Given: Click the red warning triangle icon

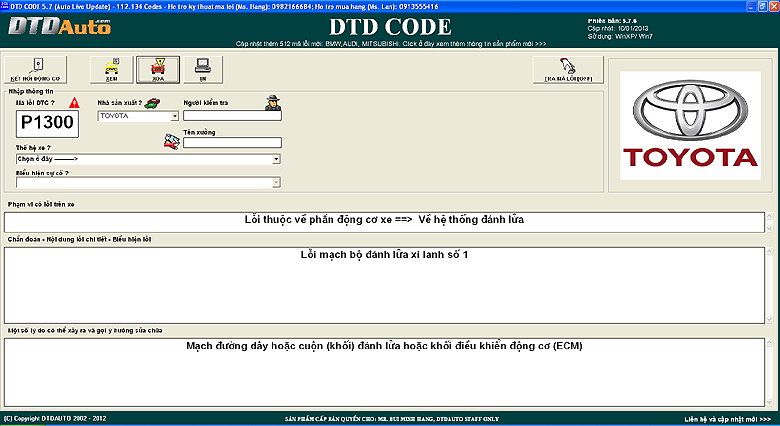Looking at the screenshot, I should coord(74,103).
